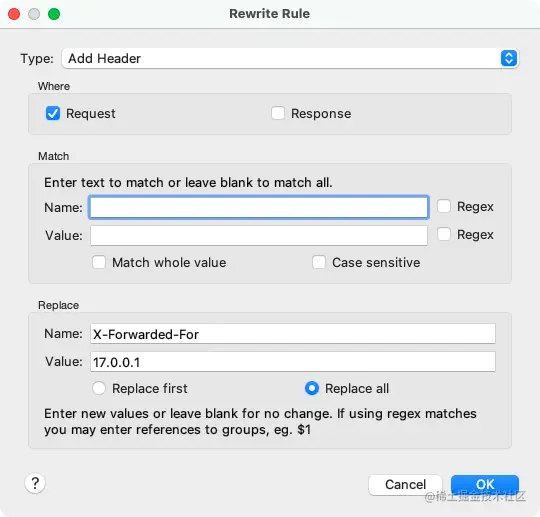This screenshot has height=517, width=540.
Task: Confirm the rule with OK button
Action: [x=485, y=485]
